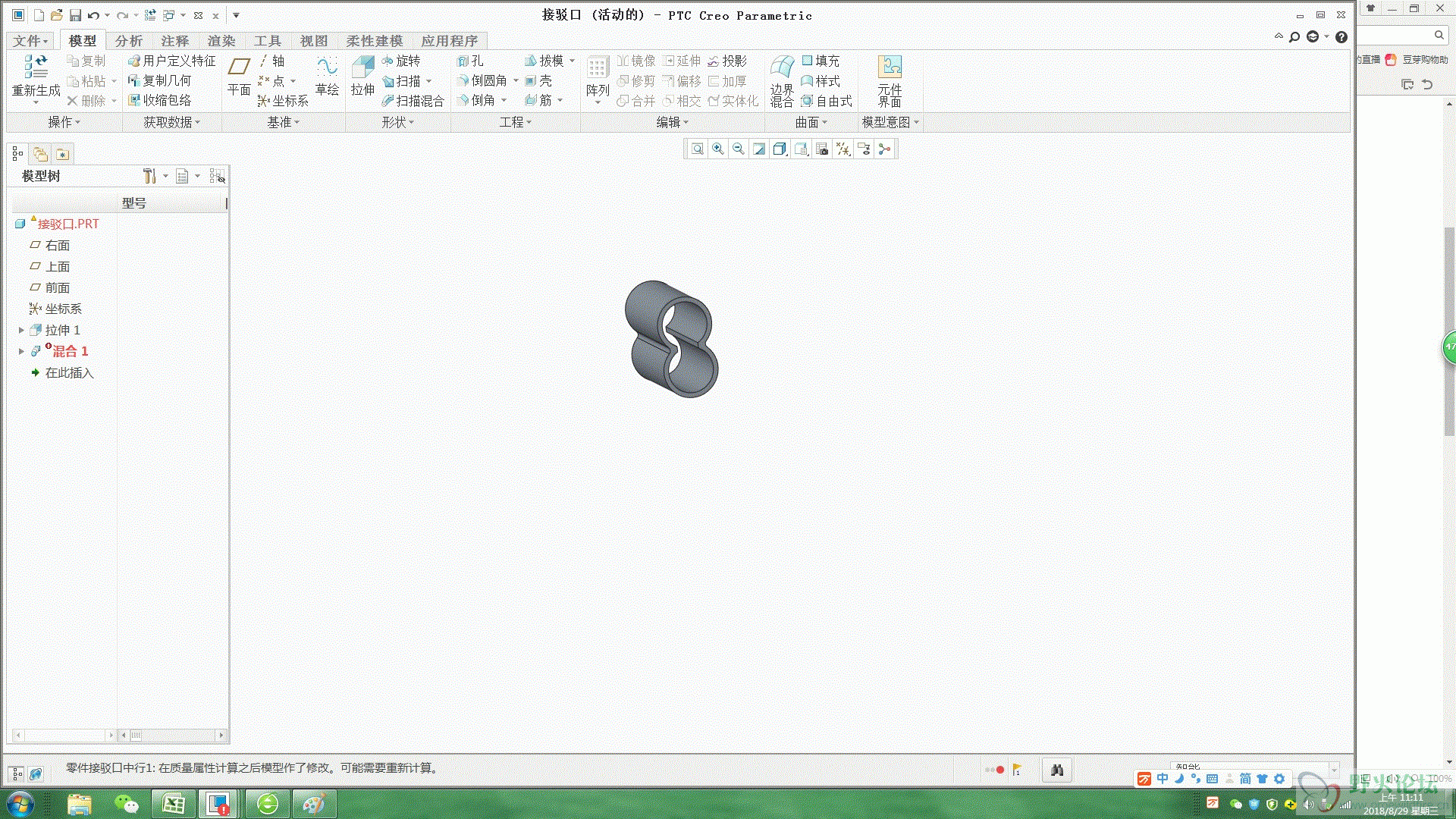Select the 孔 hole tool
Screen dimensions: 1456x819
[470, 61]
